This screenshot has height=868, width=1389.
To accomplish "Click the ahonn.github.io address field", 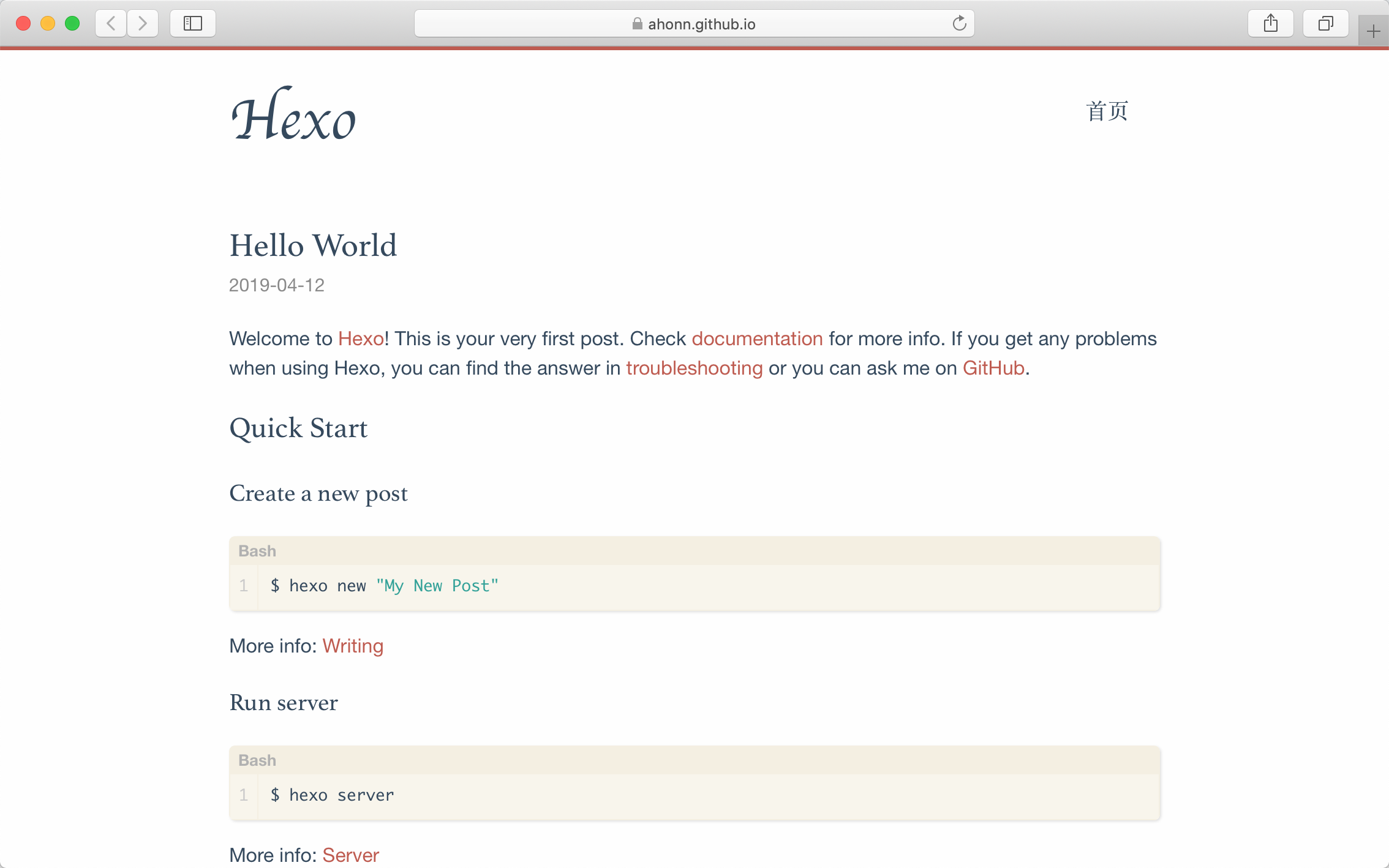I will coord(701,24).
